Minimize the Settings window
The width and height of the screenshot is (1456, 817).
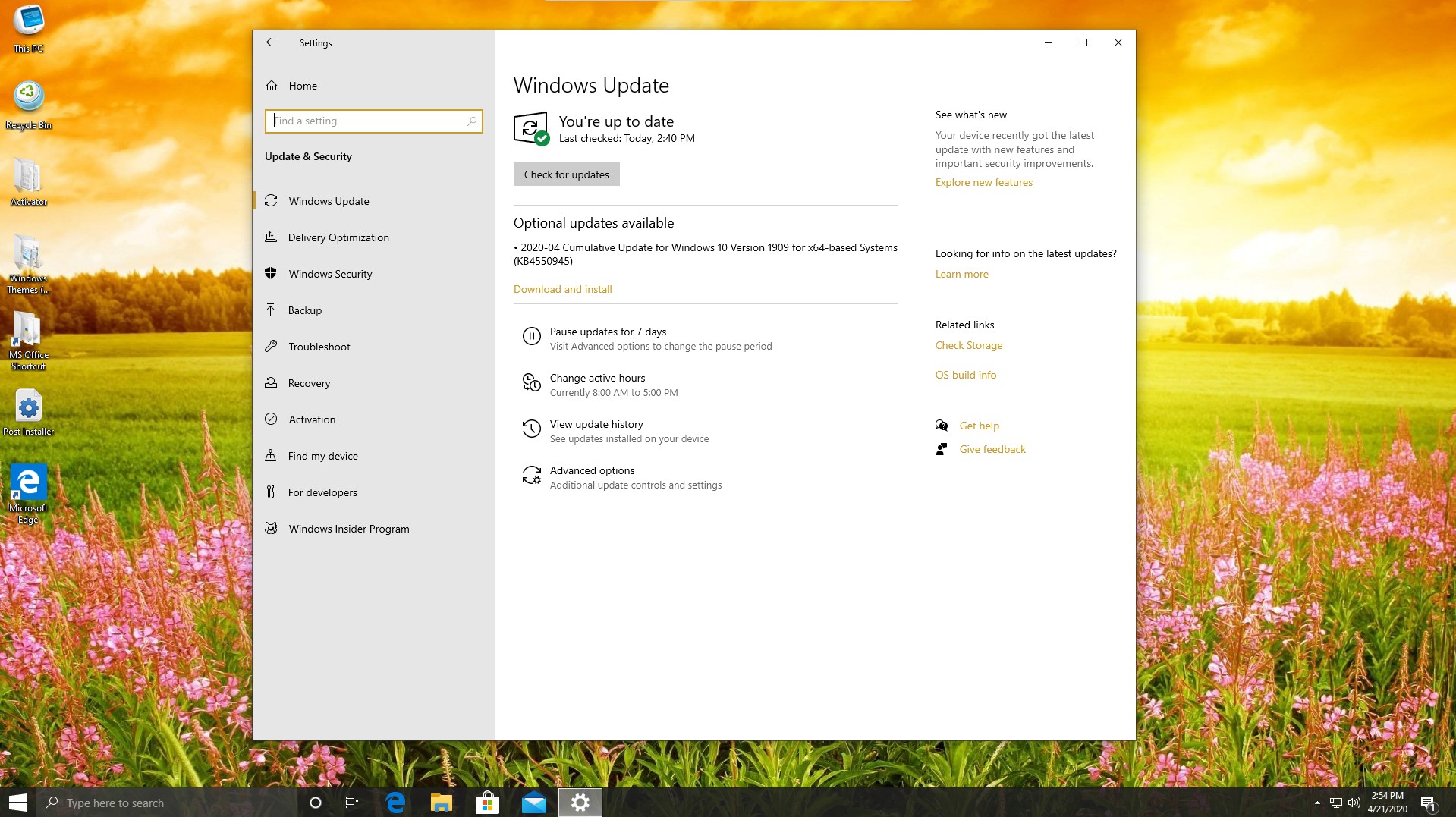click(x=1049, y=42)
